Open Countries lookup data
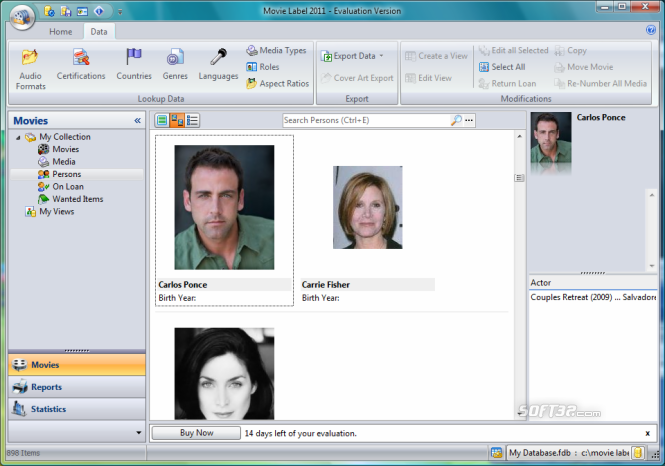 coord(134,64)
